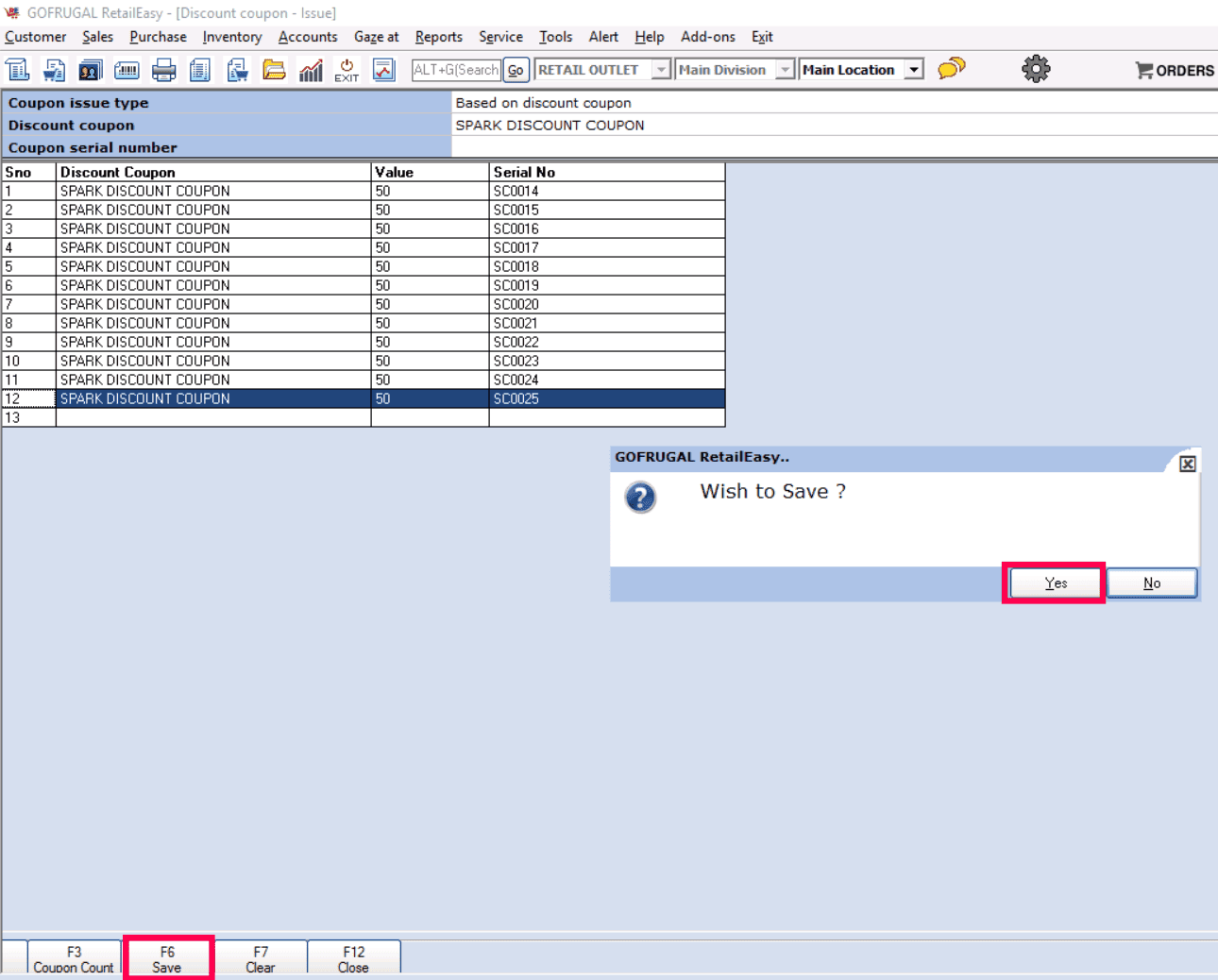Open the bar chart with arrow icon
This screenshot has width=1218, height=980.
tap(311, 70)
